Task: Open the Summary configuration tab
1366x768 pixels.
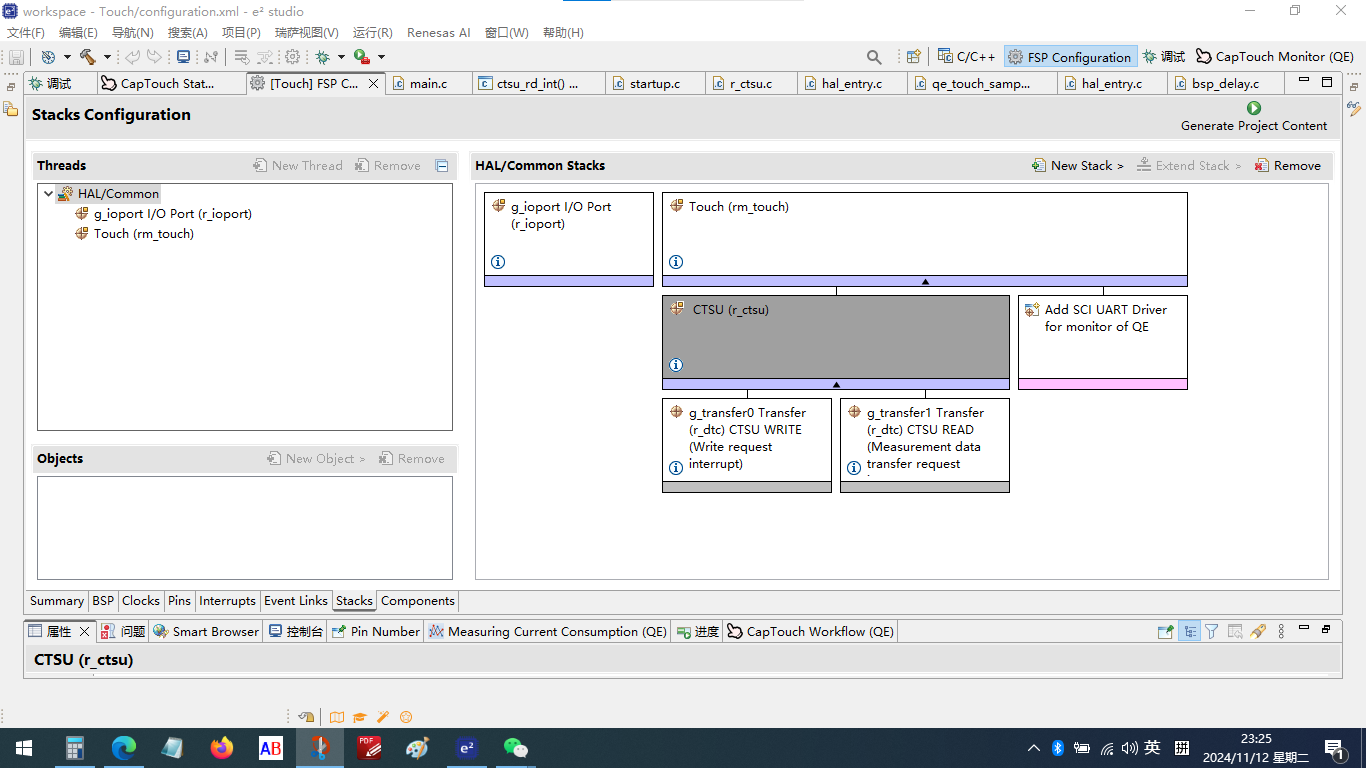Action: [x=56, y=601]
